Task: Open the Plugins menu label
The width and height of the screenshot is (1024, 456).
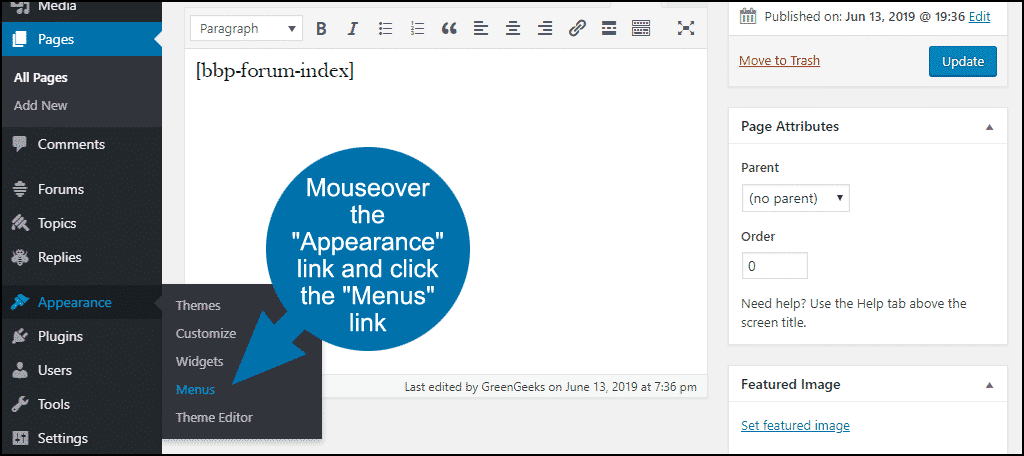Action: tap(60, 336)
